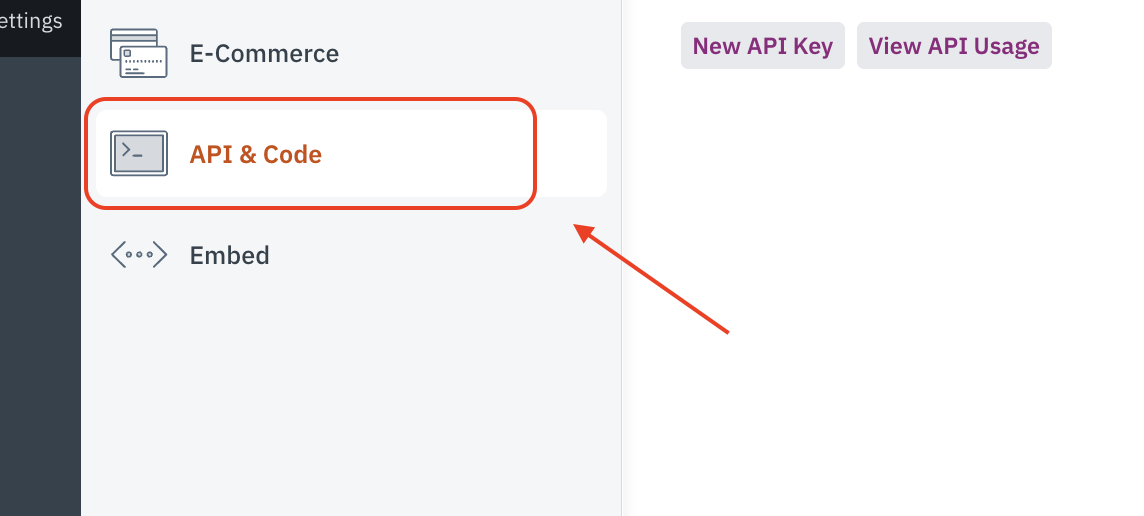Click the stacked cards icon beside E-Commerce
The image size is (1144, 516).
139,53
